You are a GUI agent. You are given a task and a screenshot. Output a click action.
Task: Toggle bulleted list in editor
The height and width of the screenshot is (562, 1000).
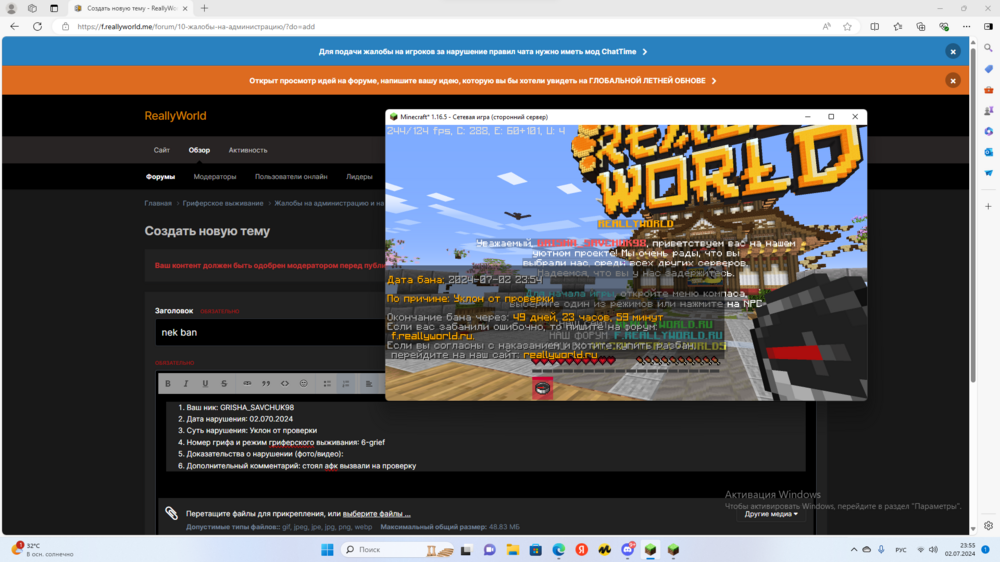click(x=327, y=383)
